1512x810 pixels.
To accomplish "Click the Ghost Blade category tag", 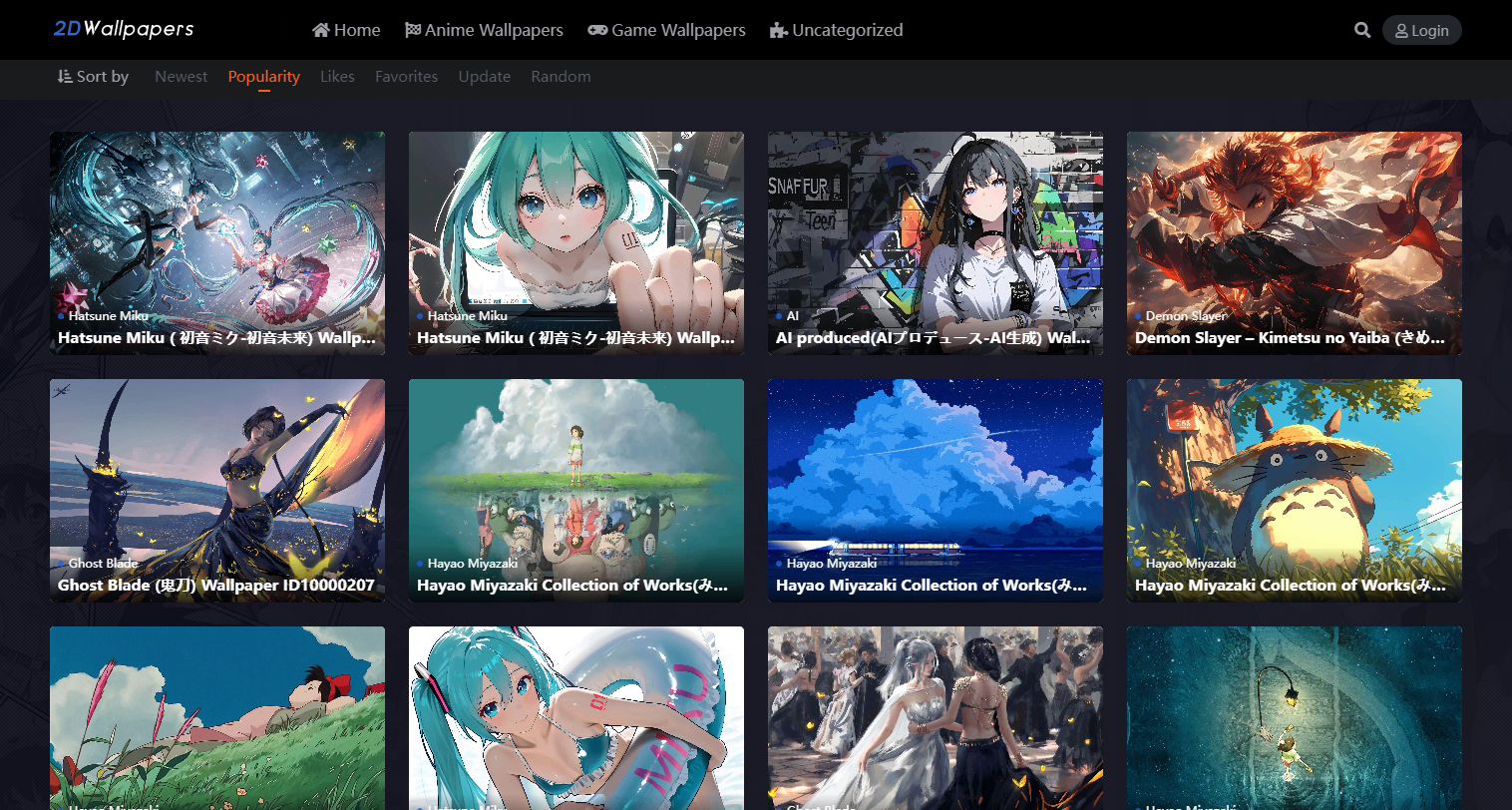I will tap(103, 564).
